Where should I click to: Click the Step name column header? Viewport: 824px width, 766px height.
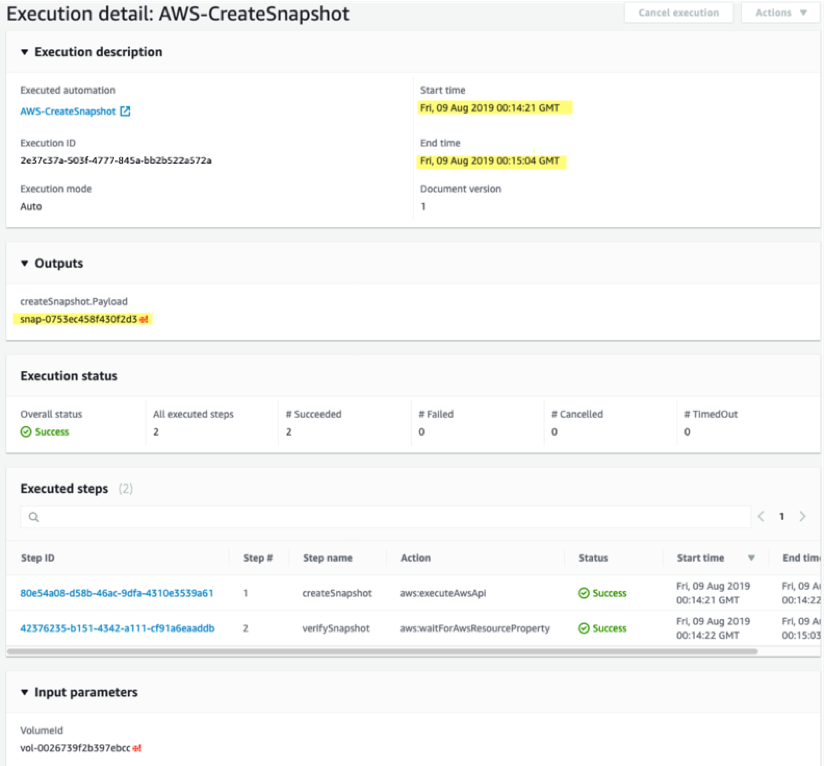pos(327,558)
